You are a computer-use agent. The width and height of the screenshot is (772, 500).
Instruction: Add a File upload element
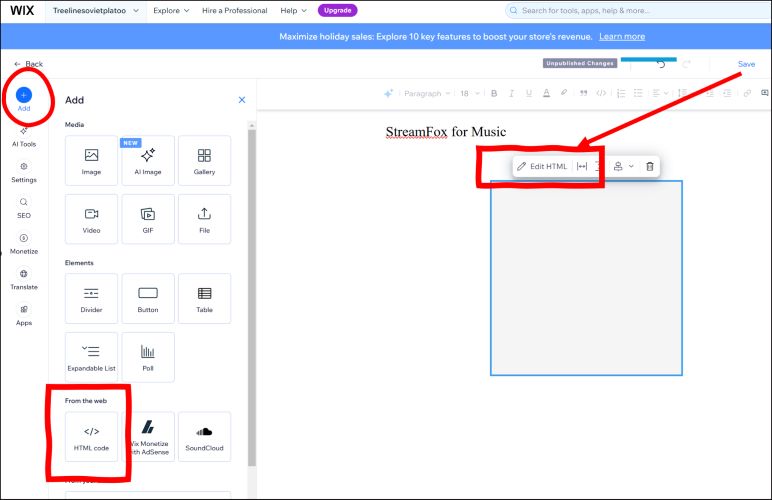coord(204,219)
